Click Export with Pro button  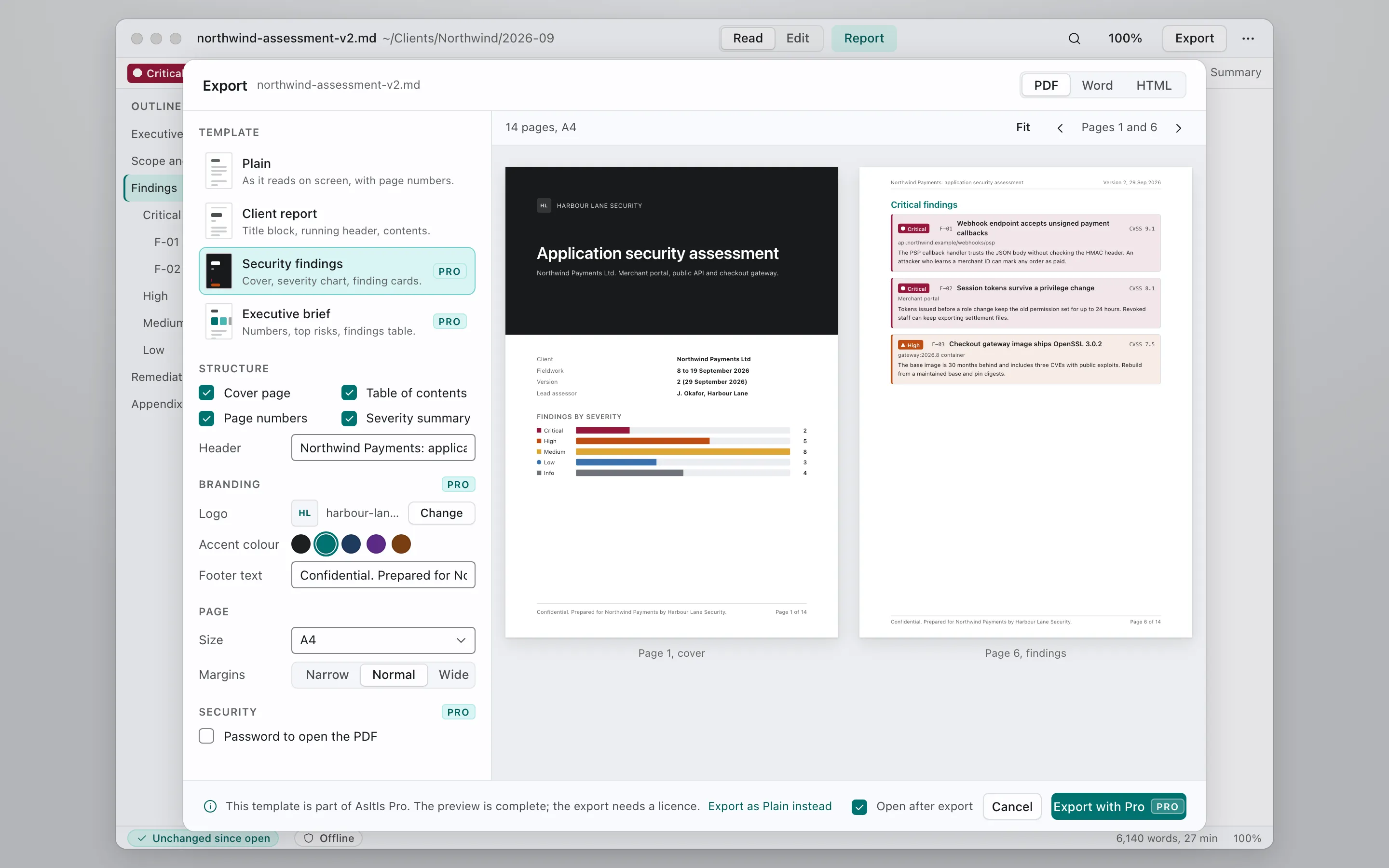pos(1118,807)
